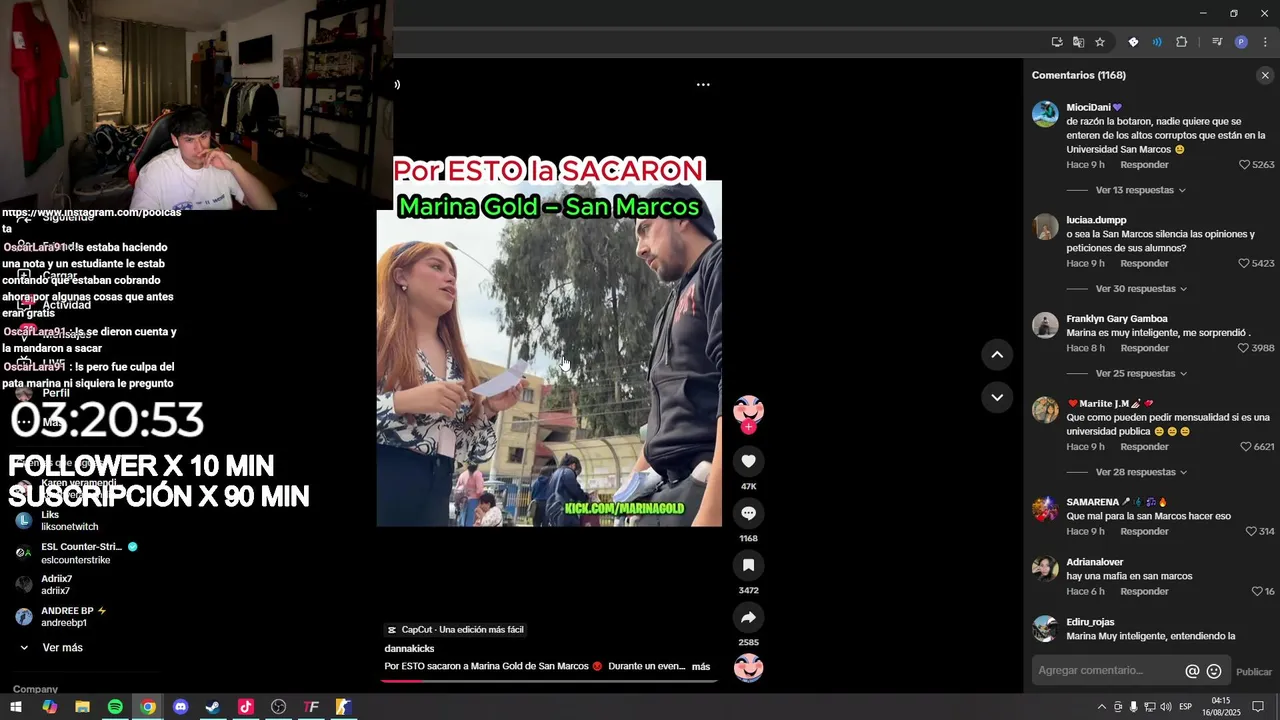
Task: Expand 'Ver 25 respuestas' replies
Action: point(1141,373)
